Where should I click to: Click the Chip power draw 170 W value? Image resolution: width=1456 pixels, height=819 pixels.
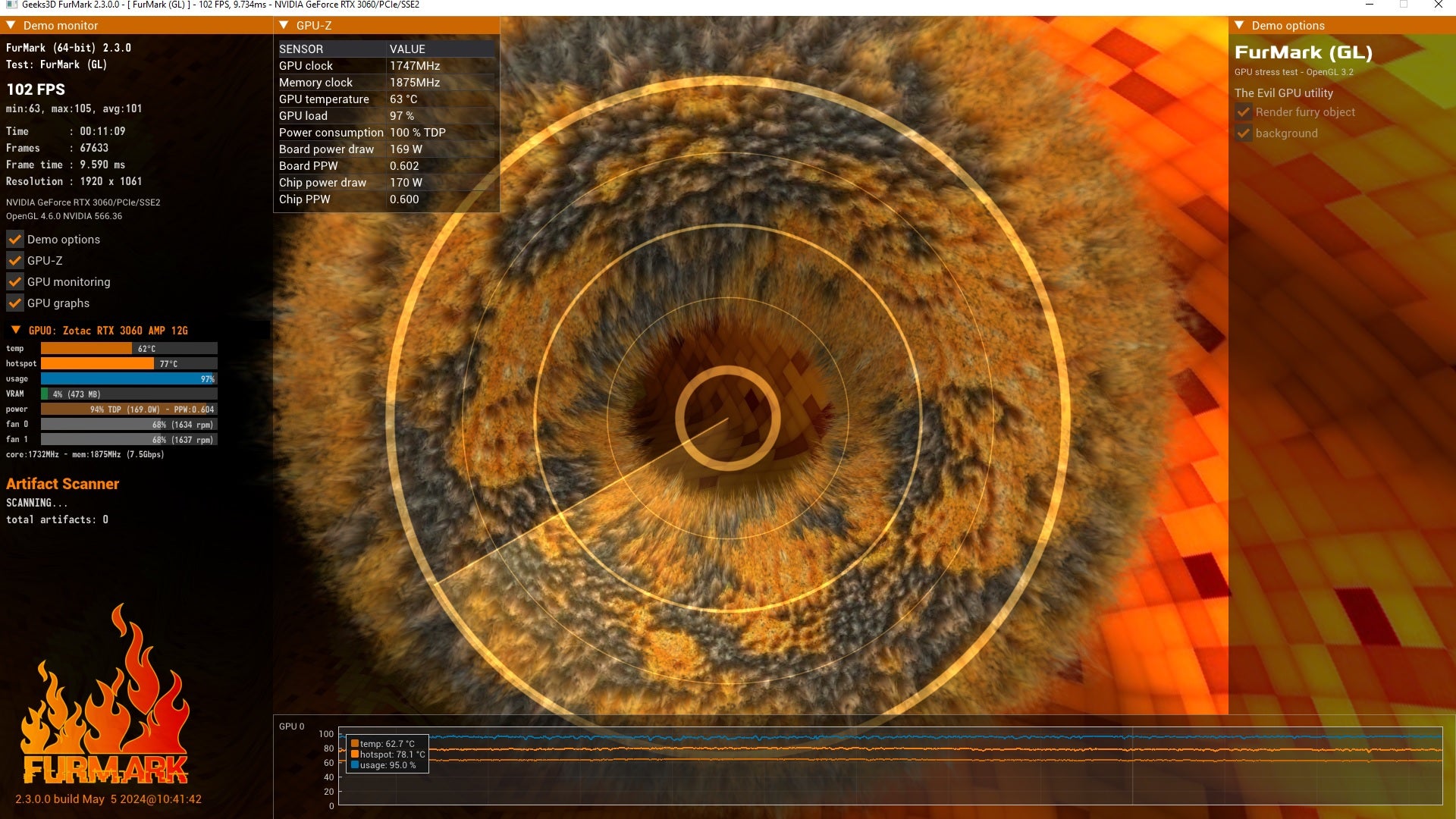click(406, 183)
